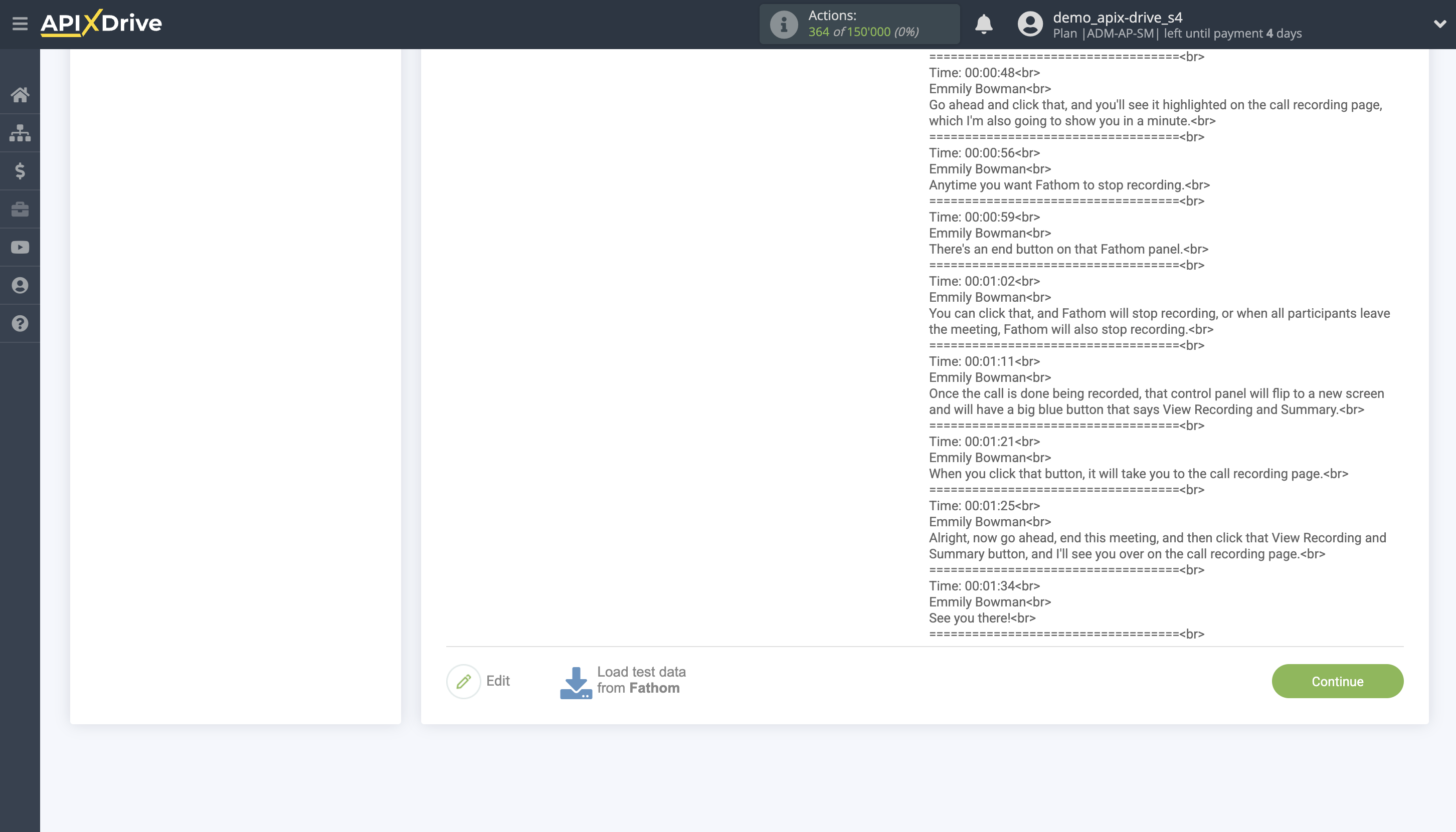This screenshot has width=1456, height=832.
Task: Open the user profile icon in the sidebar
Action: 21,285
